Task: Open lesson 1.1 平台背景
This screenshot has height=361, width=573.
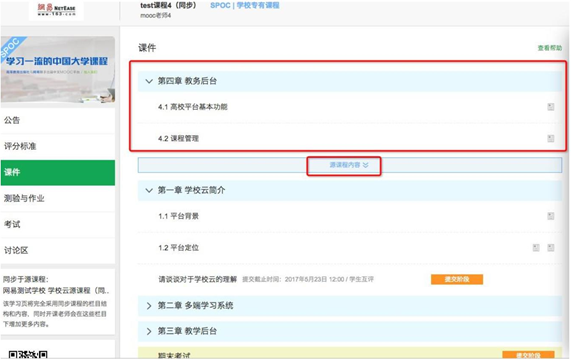Action: point(178,216)
